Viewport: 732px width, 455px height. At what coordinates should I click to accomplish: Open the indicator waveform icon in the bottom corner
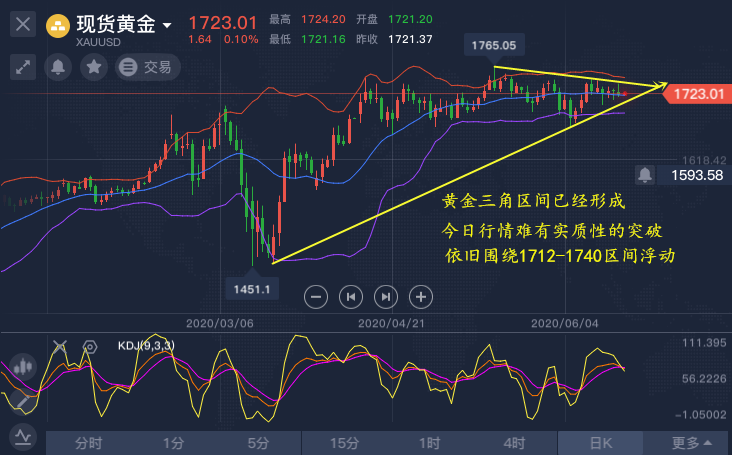[x=23, y=437]
